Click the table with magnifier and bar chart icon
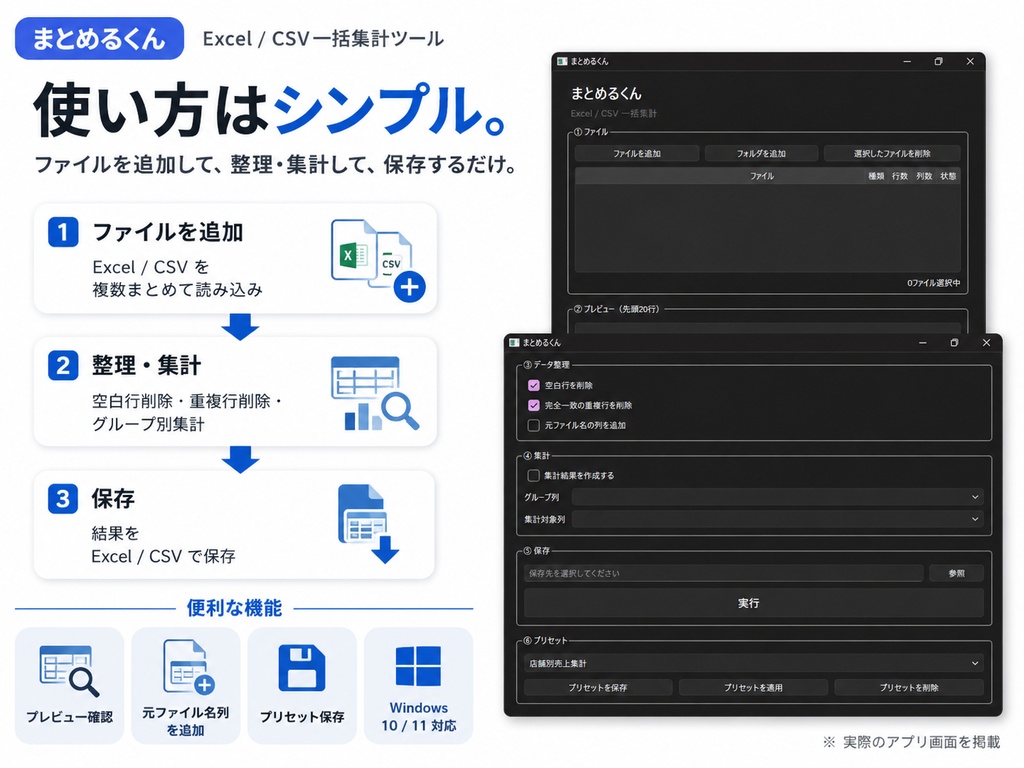The height and width of the screenshot is (768, 1024). click(x=375, y=393)
